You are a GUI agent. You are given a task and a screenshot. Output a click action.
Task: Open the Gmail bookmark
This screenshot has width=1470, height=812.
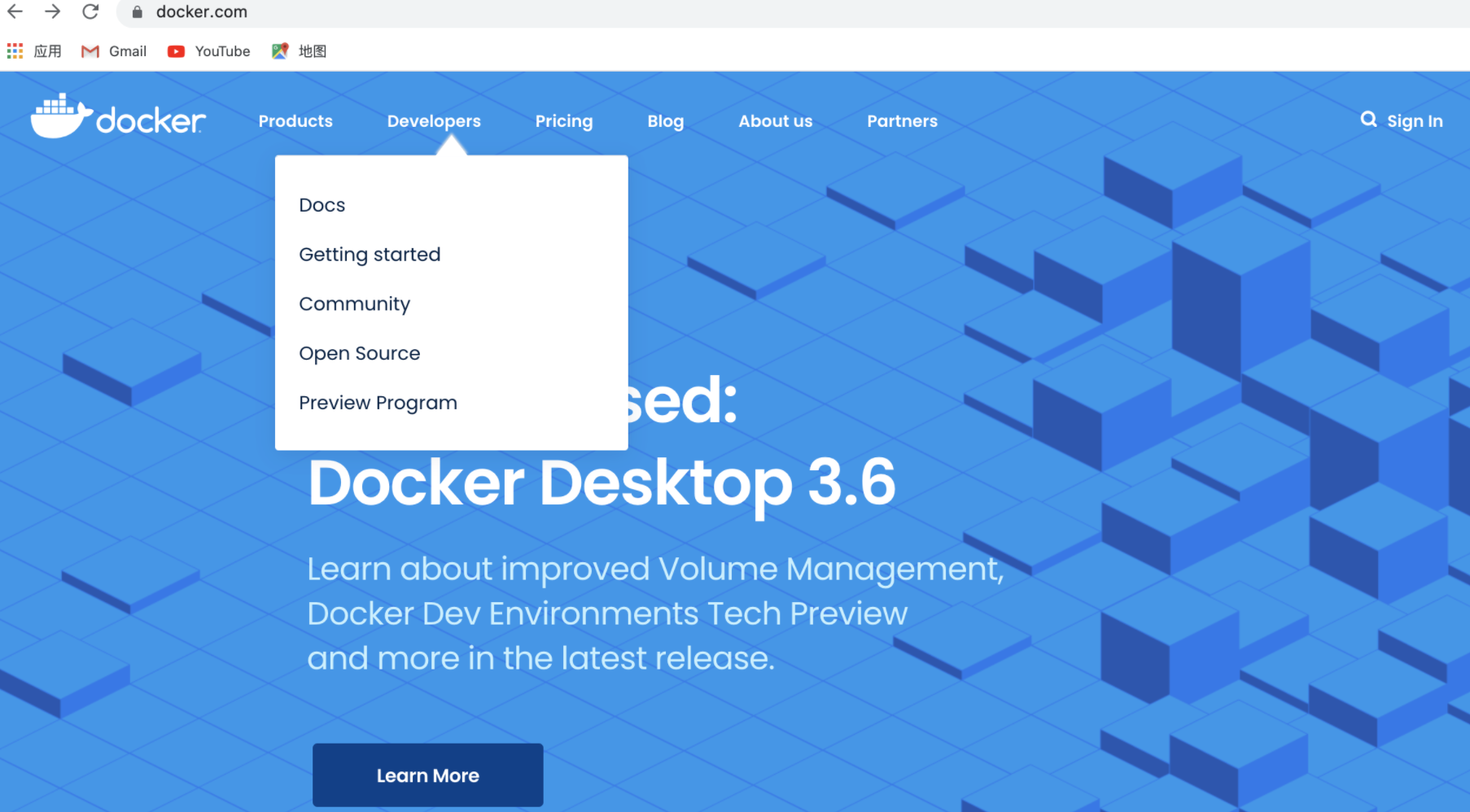click(x=114, y=51)
